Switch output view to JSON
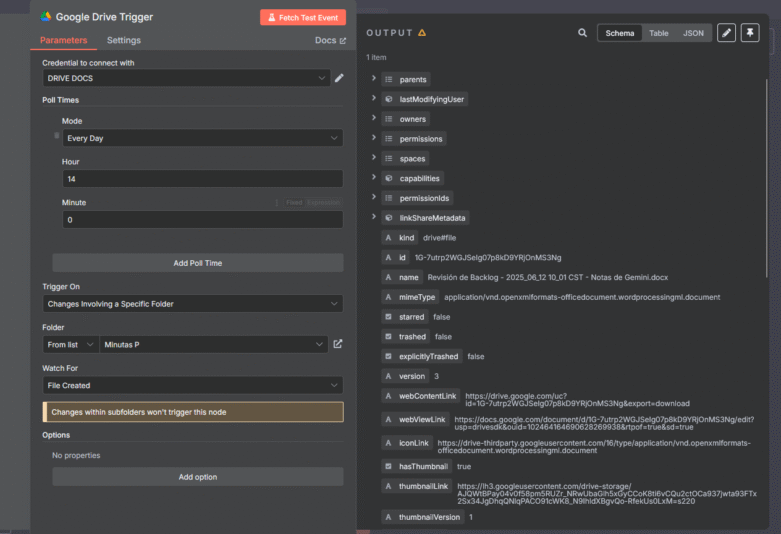The height and width of the screenshot is (534, 781). [693, 33]
